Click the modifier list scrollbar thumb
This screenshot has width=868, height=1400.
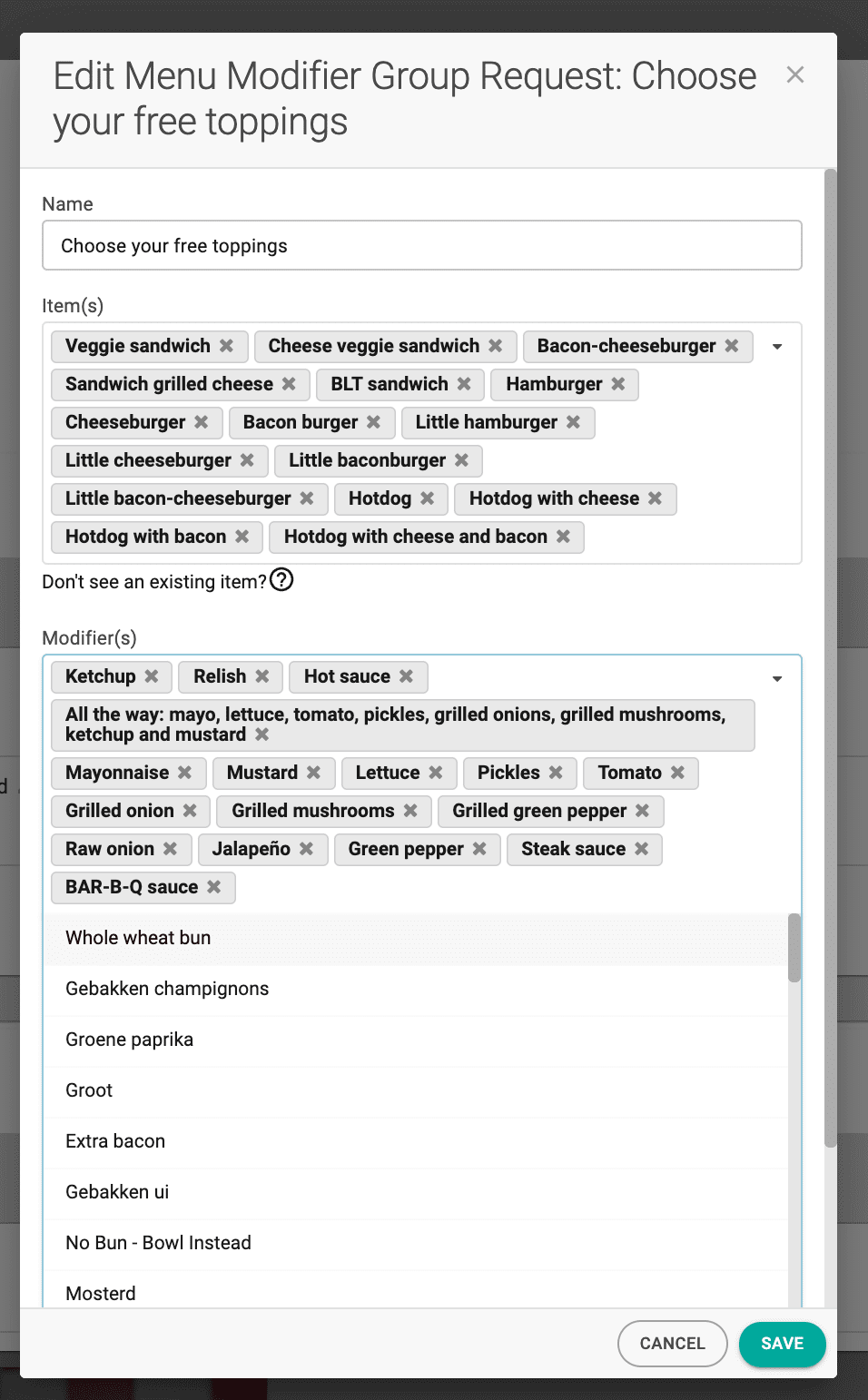tap(794, 948)
